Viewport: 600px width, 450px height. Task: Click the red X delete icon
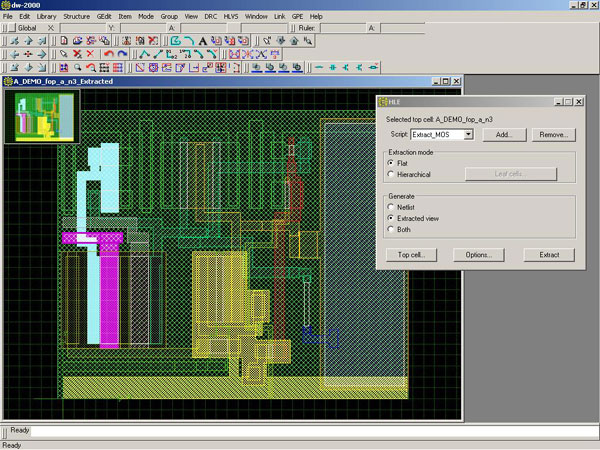click(x=90, y=54)
